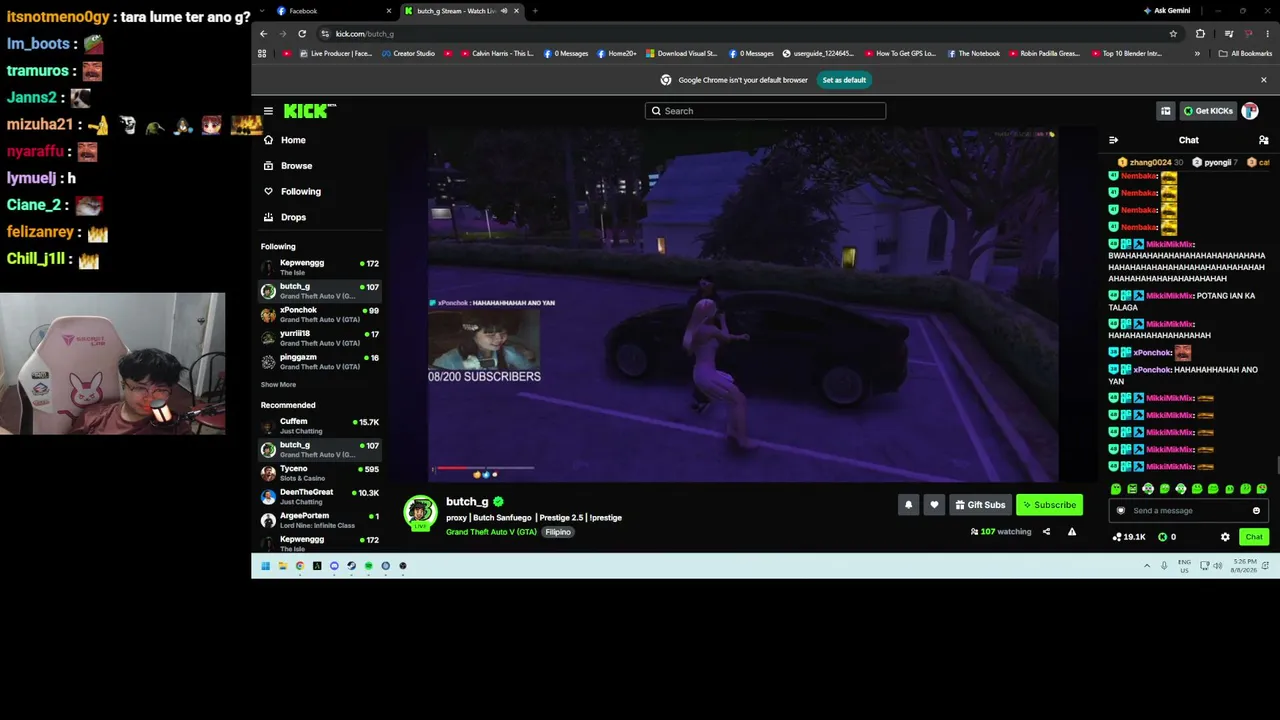Screen dimensions: 1280x720
Task: Open the user profile avatar menu
Action: [1250, 111]
